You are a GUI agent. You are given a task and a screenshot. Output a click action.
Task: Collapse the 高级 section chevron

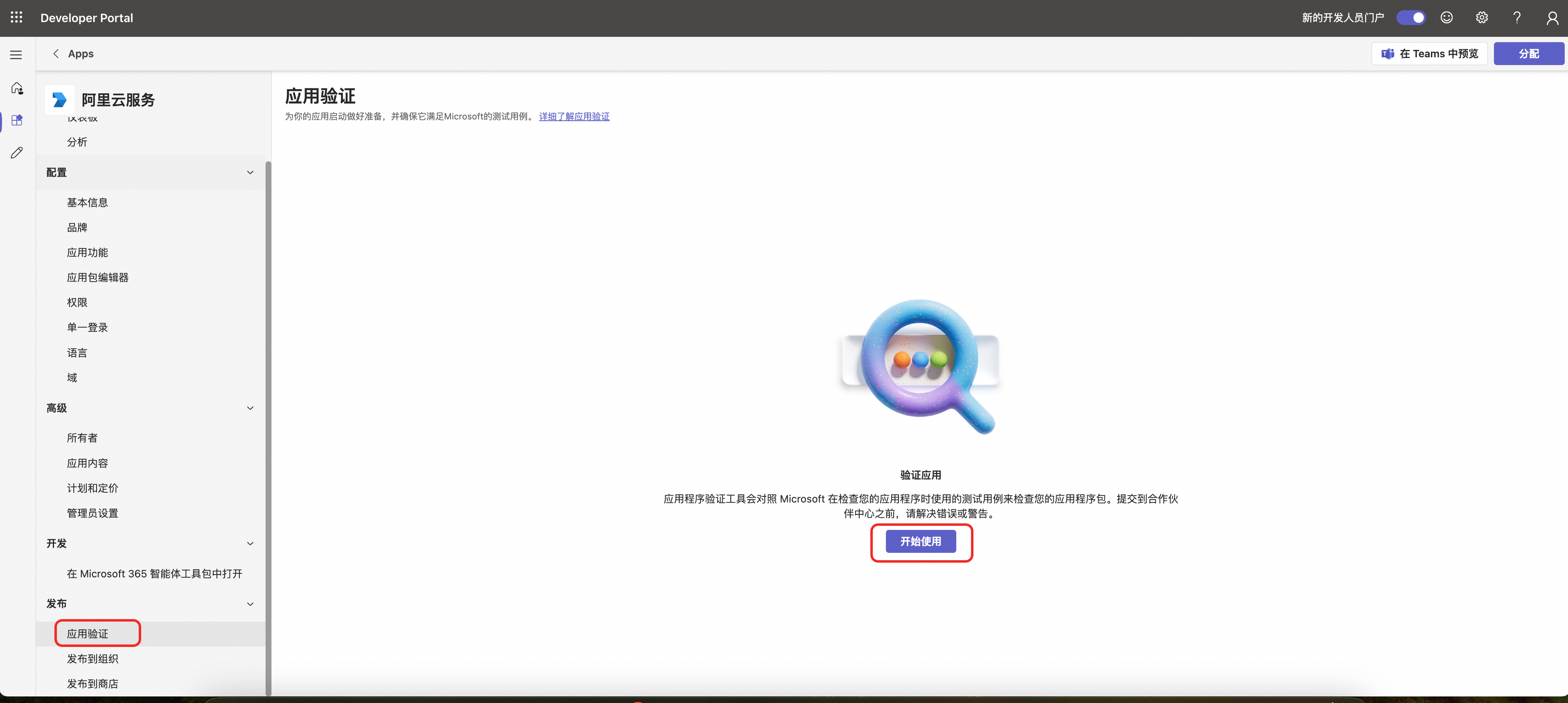pyautogui.click(x=250, y=408)
